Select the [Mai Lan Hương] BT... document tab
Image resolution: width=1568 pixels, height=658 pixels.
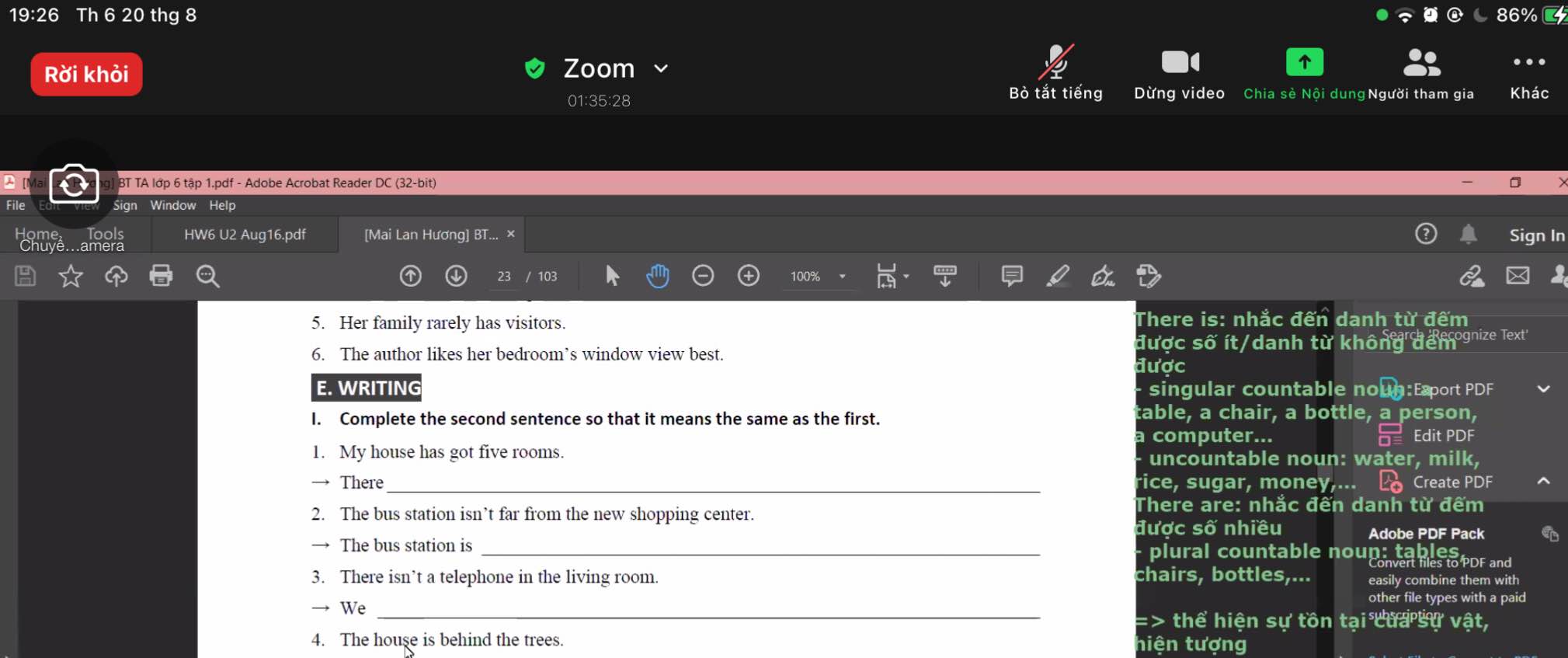(x=431, y=235)
